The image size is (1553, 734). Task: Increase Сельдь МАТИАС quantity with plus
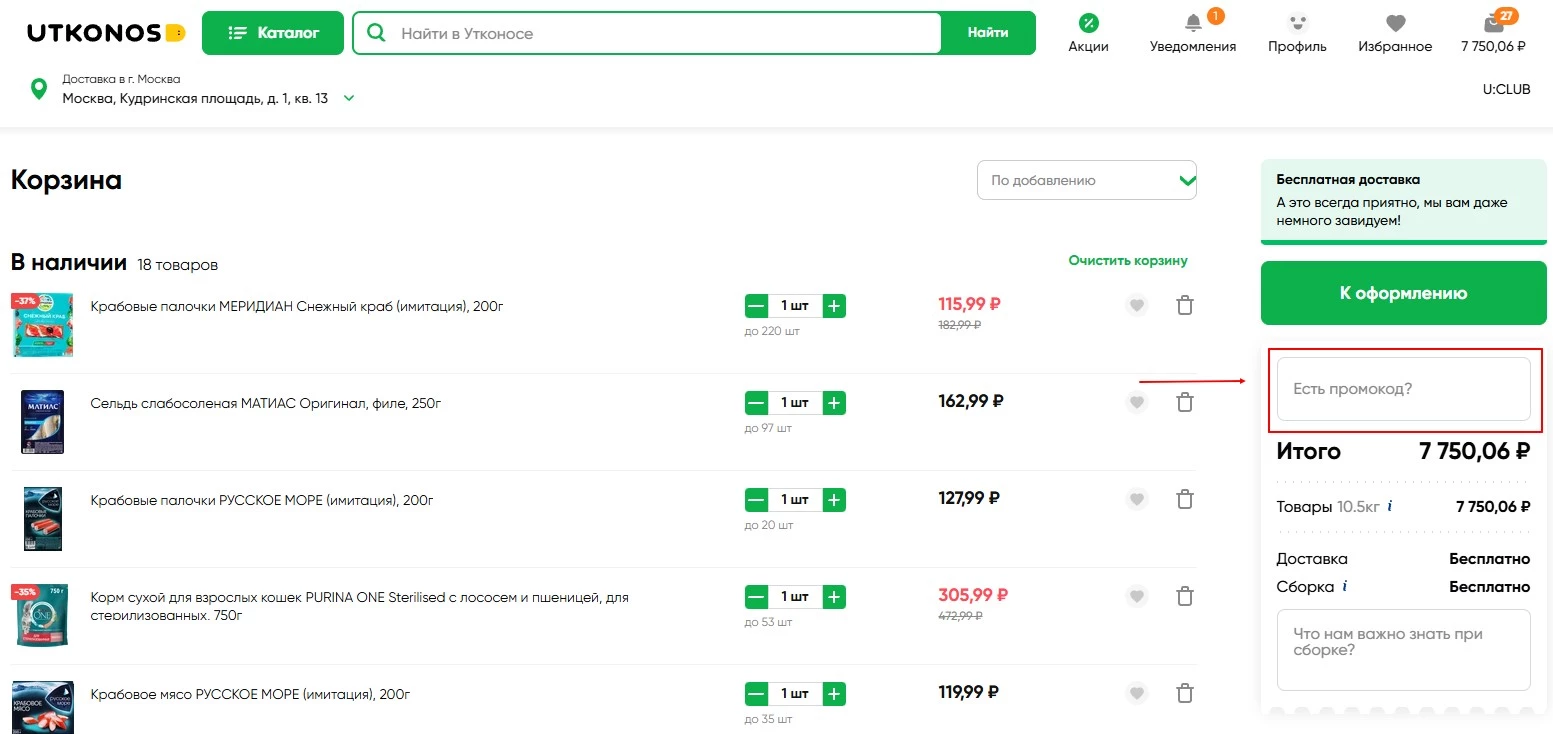point(834,403)
